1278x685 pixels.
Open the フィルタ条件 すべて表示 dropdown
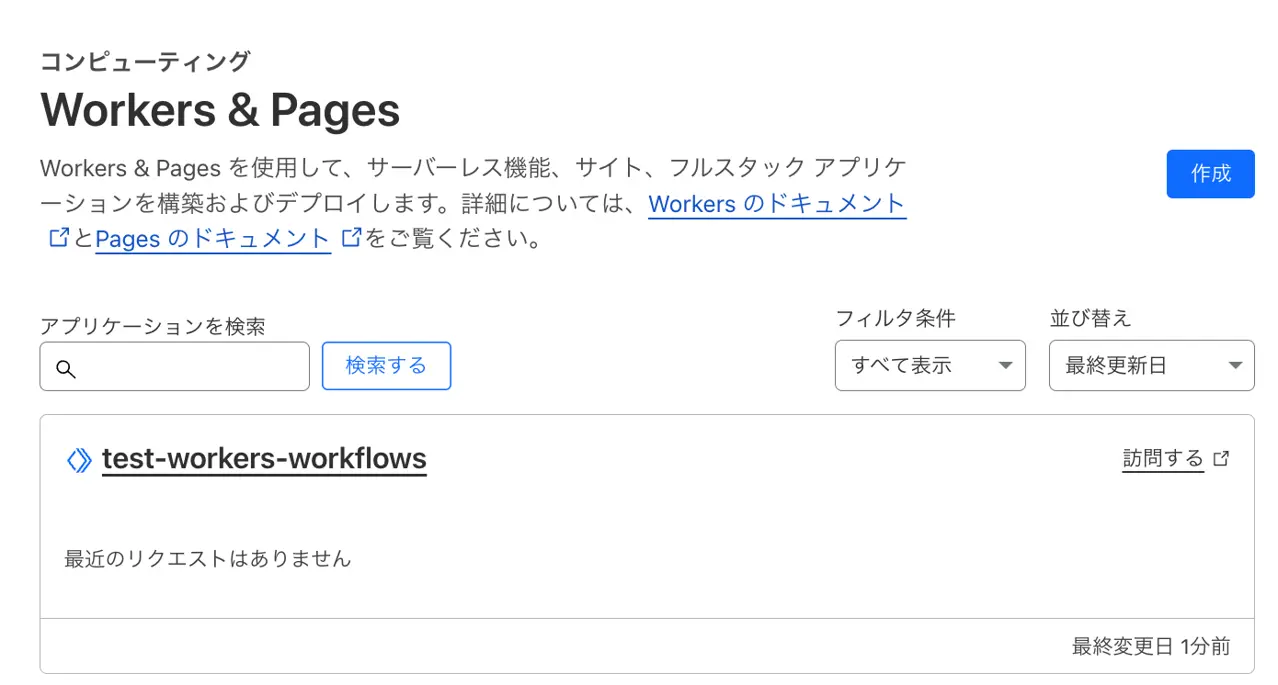coord(930,365)
